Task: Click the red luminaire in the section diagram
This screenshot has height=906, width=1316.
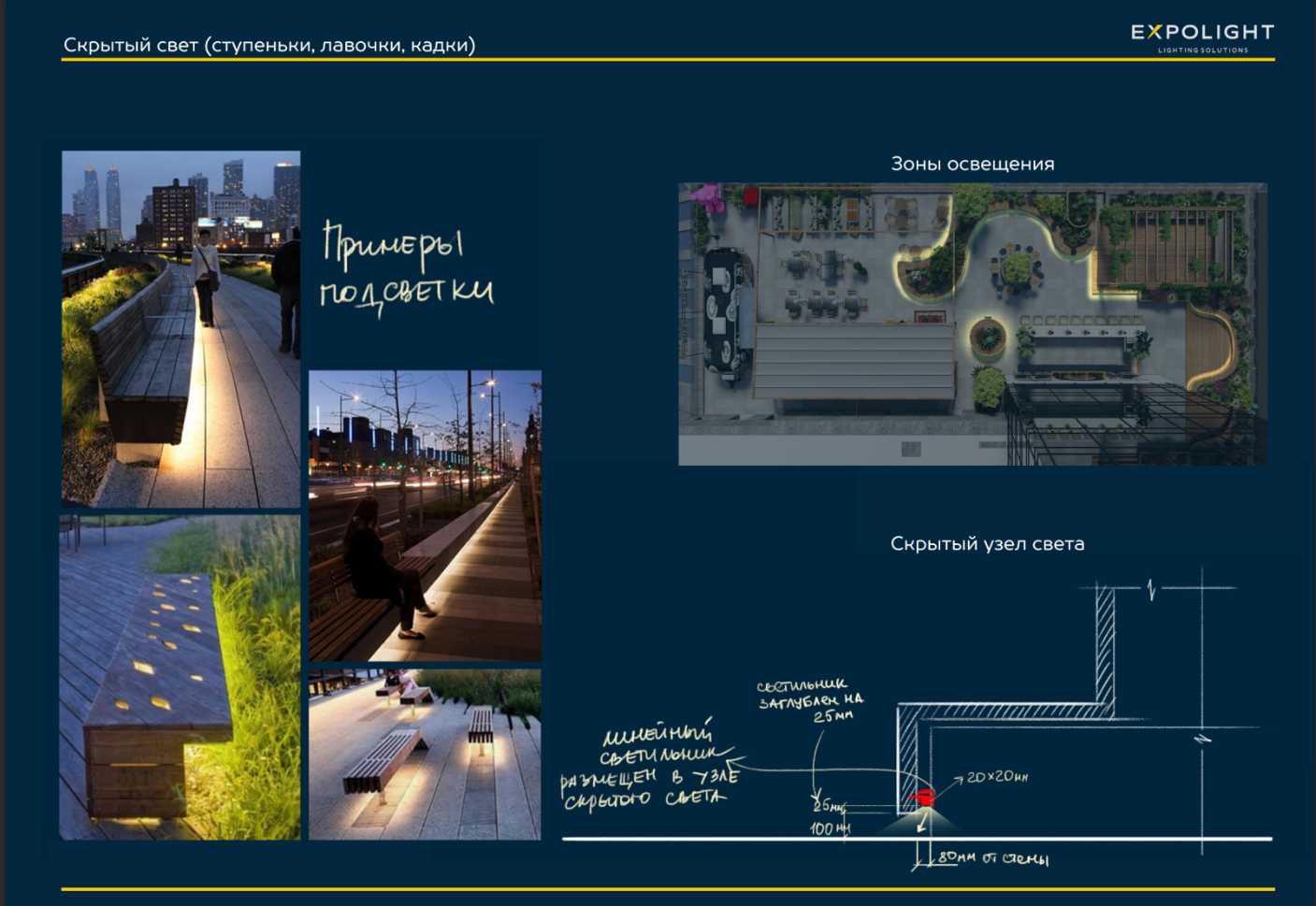Action: (924, 798)
